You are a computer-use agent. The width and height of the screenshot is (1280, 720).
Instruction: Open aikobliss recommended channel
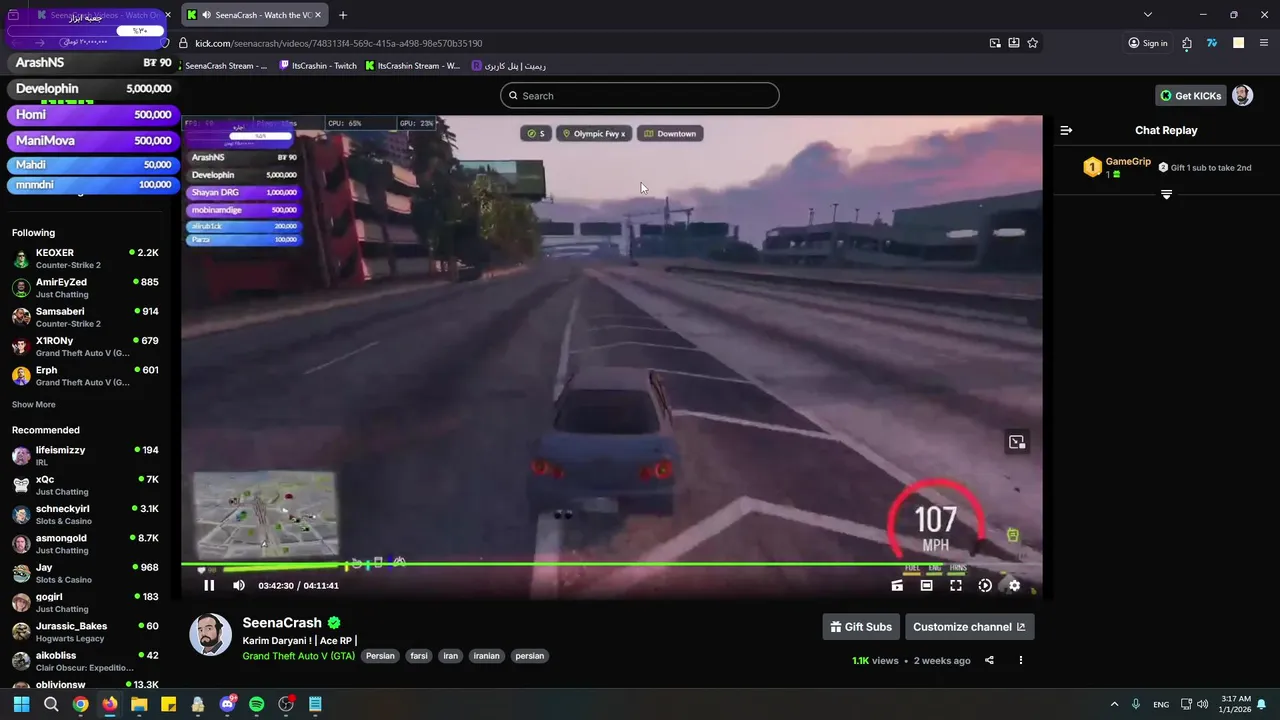(85, 661)
